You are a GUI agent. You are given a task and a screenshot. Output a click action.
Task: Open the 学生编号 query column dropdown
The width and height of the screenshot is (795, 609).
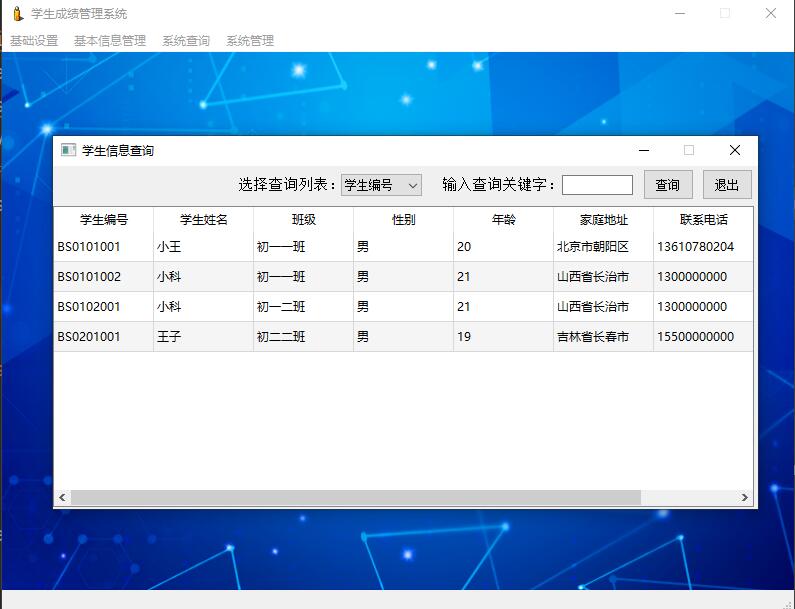tap(381, 185)
